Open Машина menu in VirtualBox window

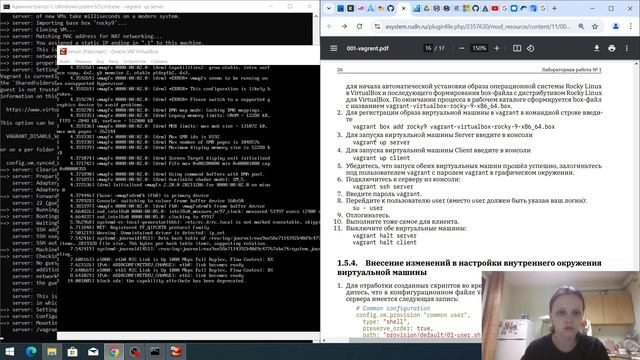tap(83, 62)
